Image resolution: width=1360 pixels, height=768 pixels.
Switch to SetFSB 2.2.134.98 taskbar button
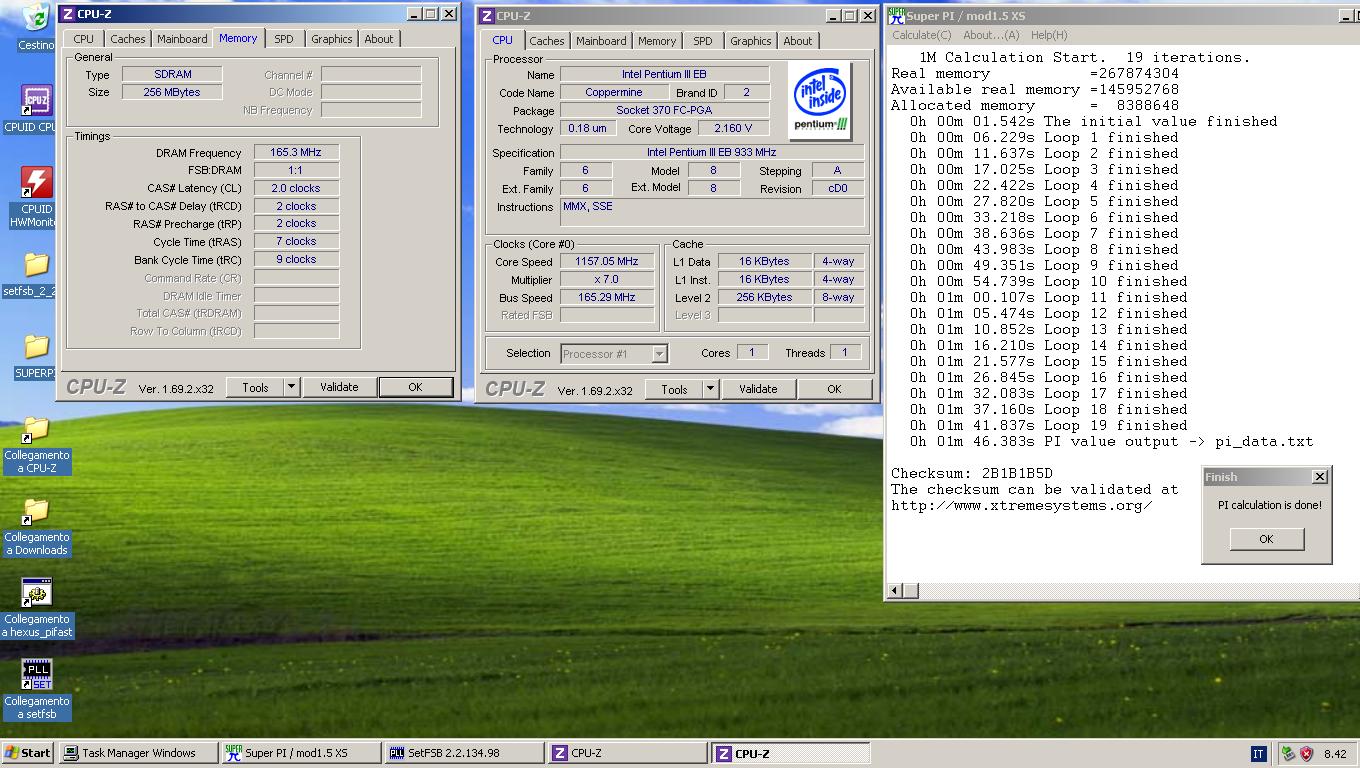point(464,753)
